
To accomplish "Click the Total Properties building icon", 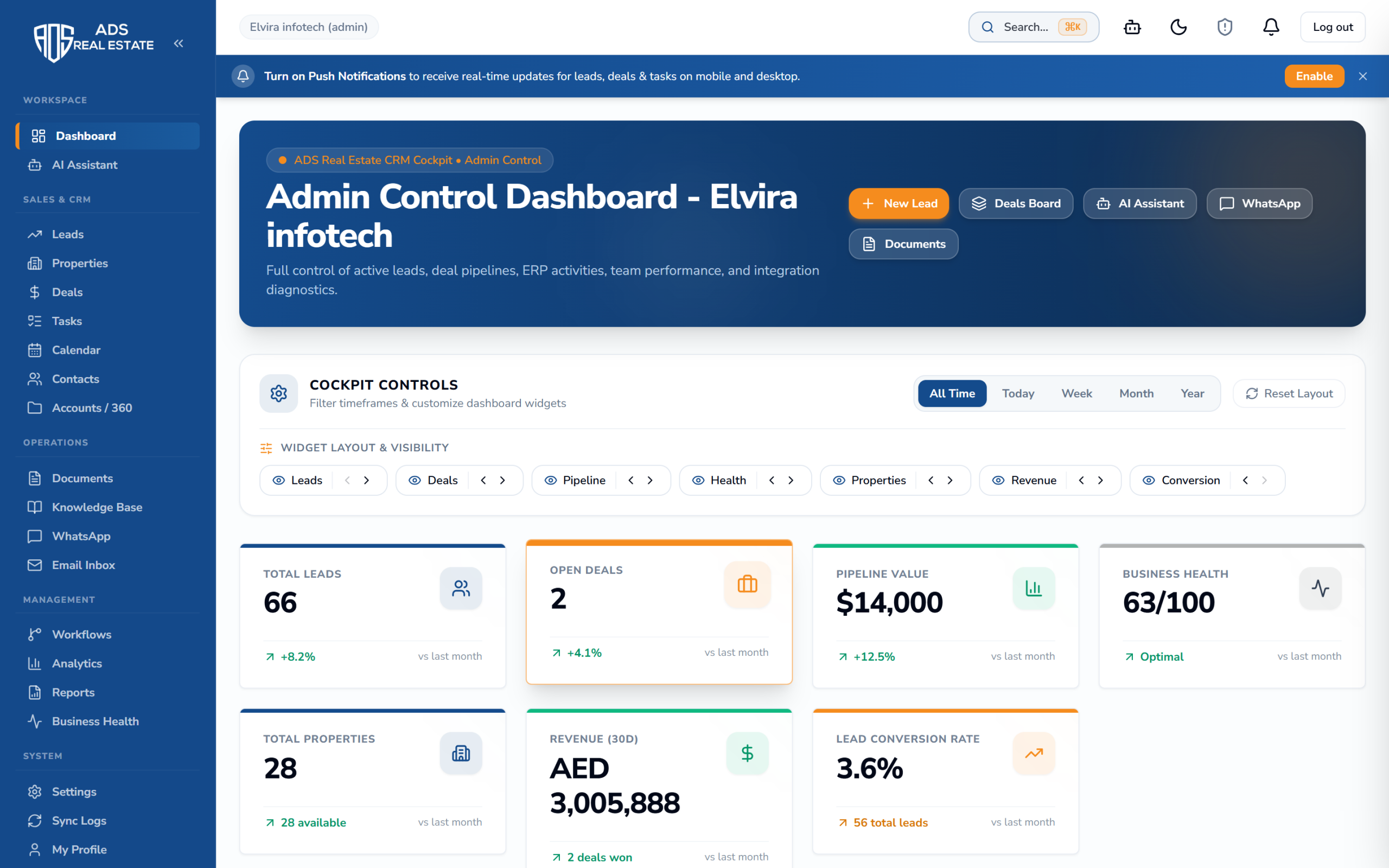I will 461,753.
